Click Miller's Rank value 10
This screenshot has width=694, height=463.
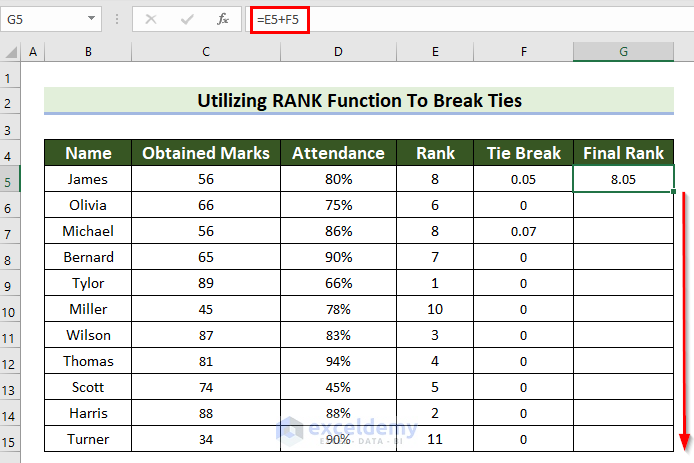pyautogui.click(x=435, y=309)
